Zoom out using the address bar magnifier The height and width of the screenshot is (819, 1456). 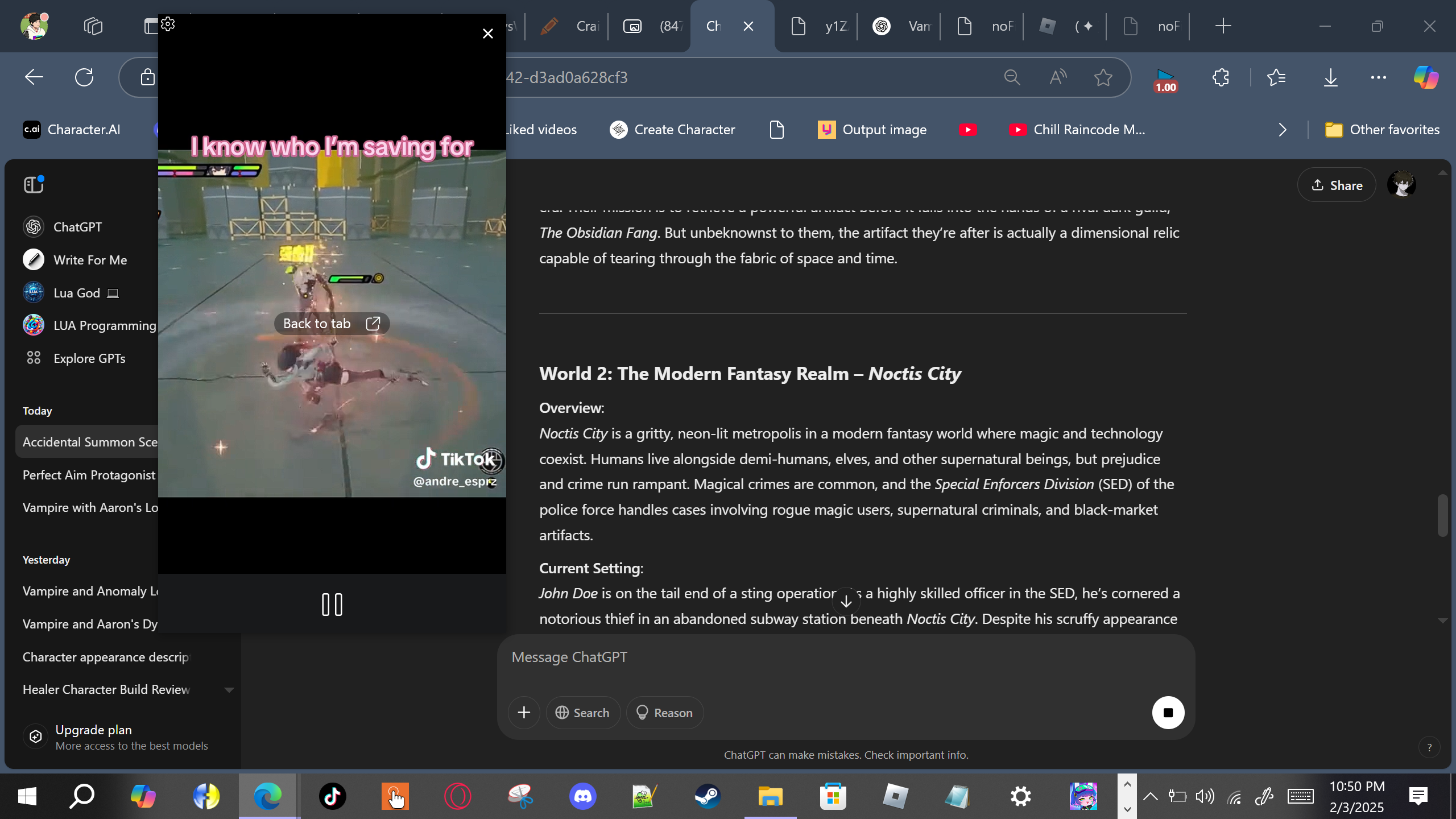[x=1012, y=77]
